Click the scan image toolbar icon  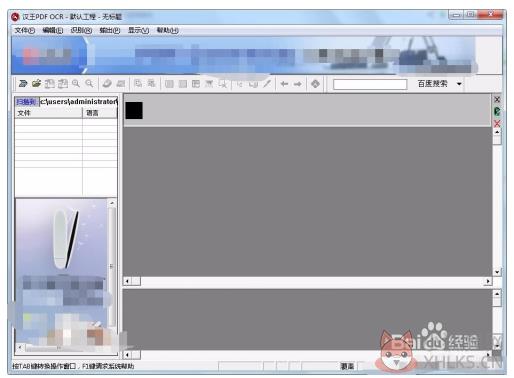pos(23,83)
